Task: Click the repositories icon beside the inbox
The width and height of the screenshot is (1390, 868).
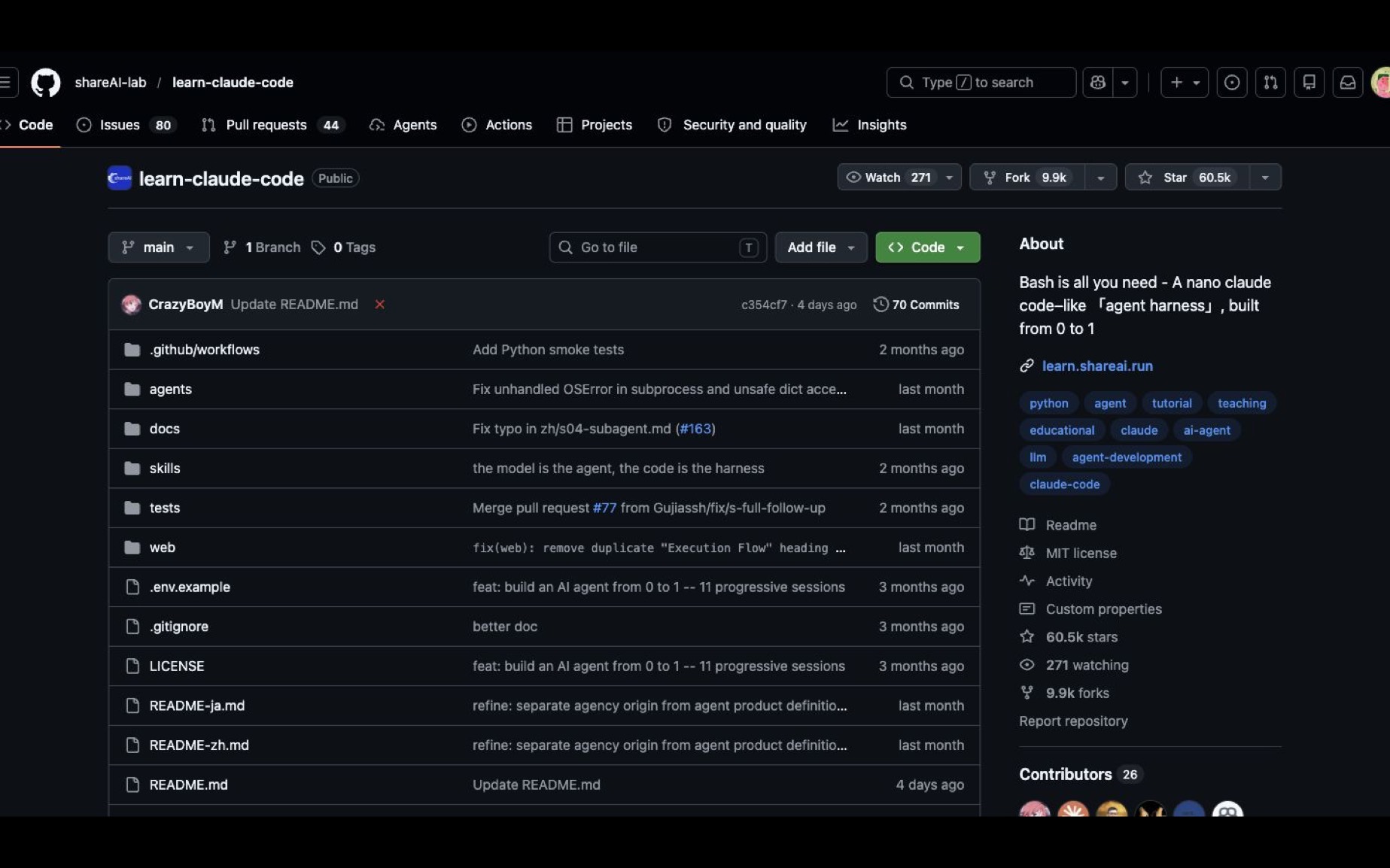Action: coord(1309,83)
